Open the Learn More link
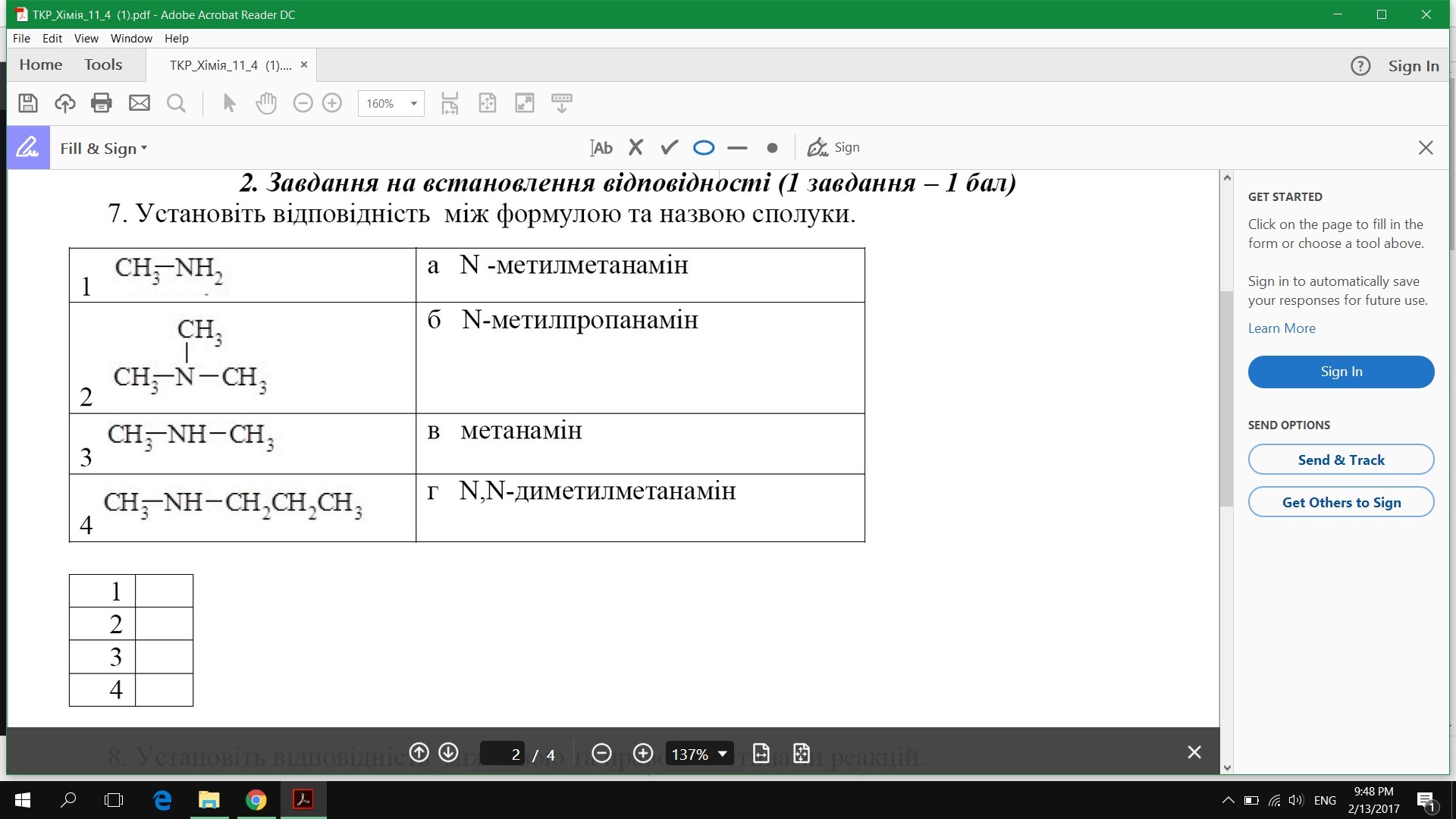The width and height of the screenshot is (1456, 819). 1282,328
